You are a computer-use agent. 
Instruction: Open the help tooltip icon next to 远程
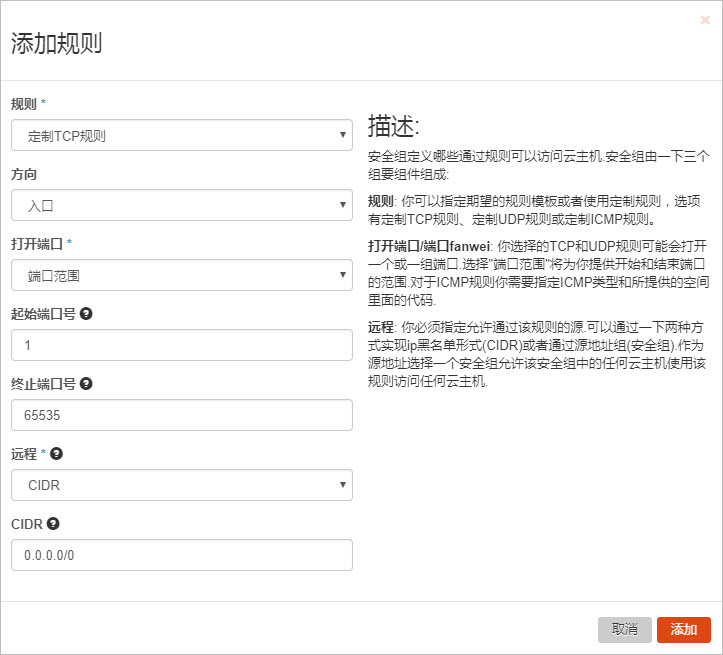click(x=57, y=453)
